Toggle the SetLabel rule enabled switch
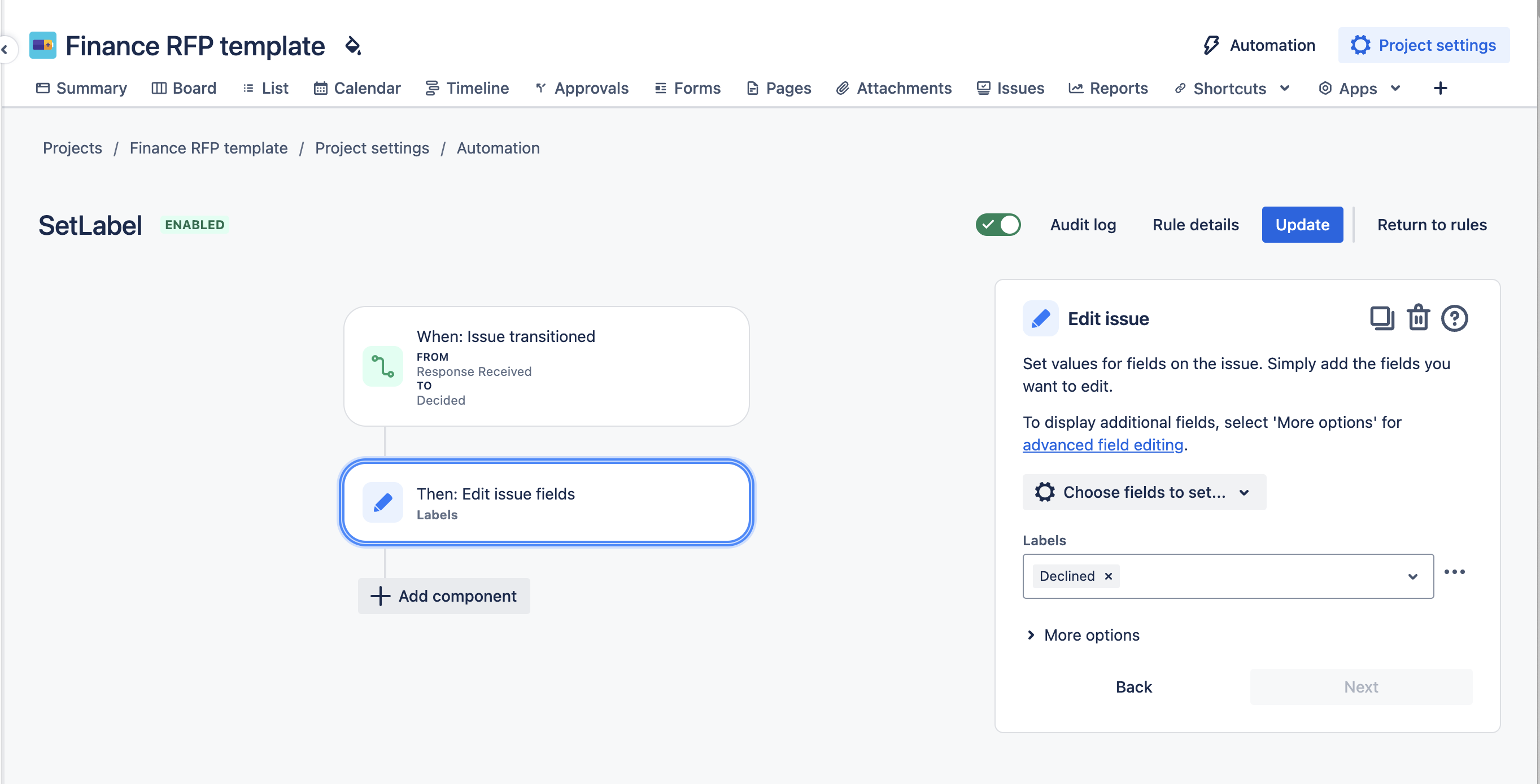The image size is (1540, 784). pyautogui.click(x=998, y=225)
